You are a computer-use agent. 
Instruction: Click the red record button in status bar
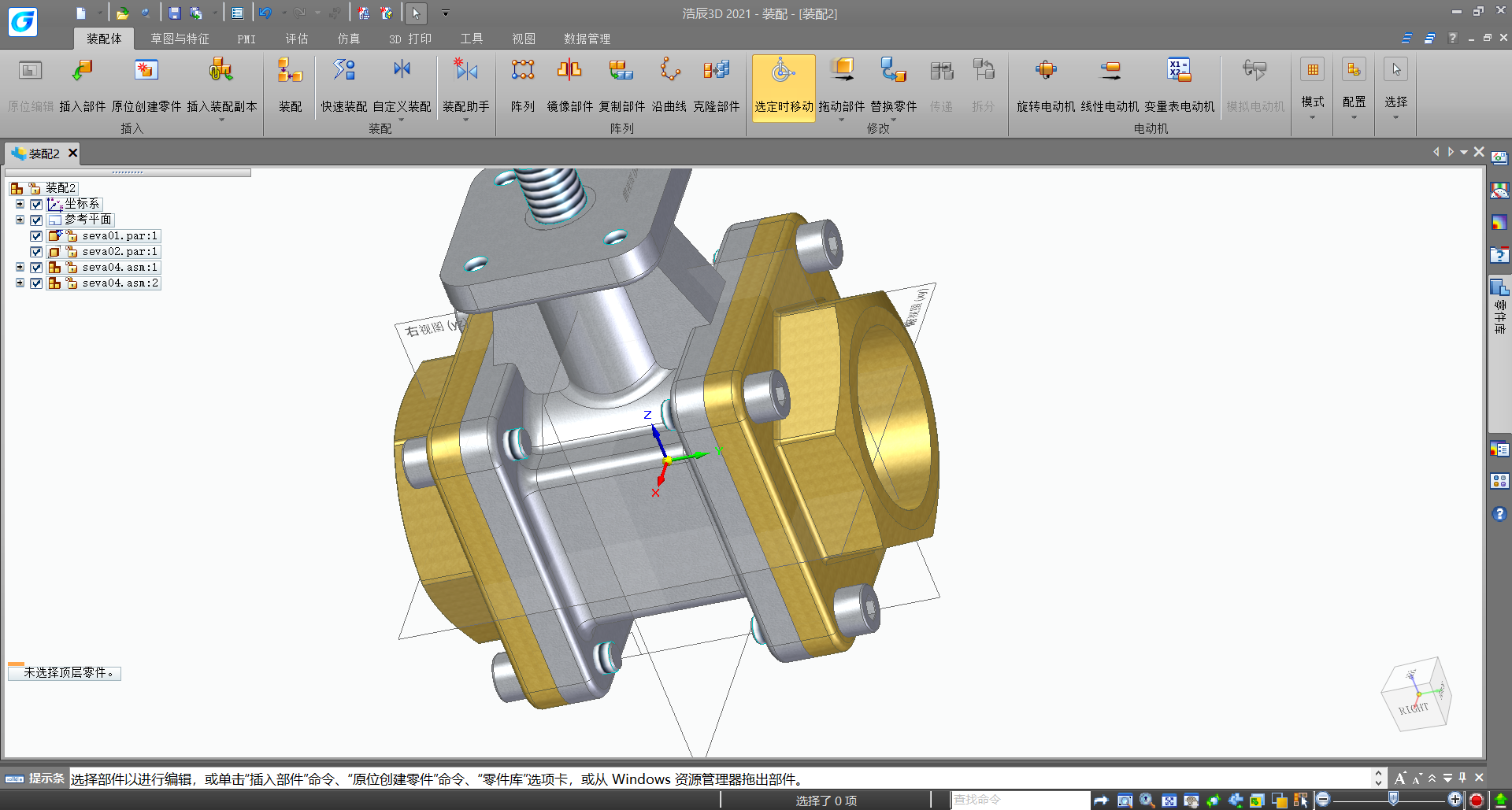pos(1477,801)
